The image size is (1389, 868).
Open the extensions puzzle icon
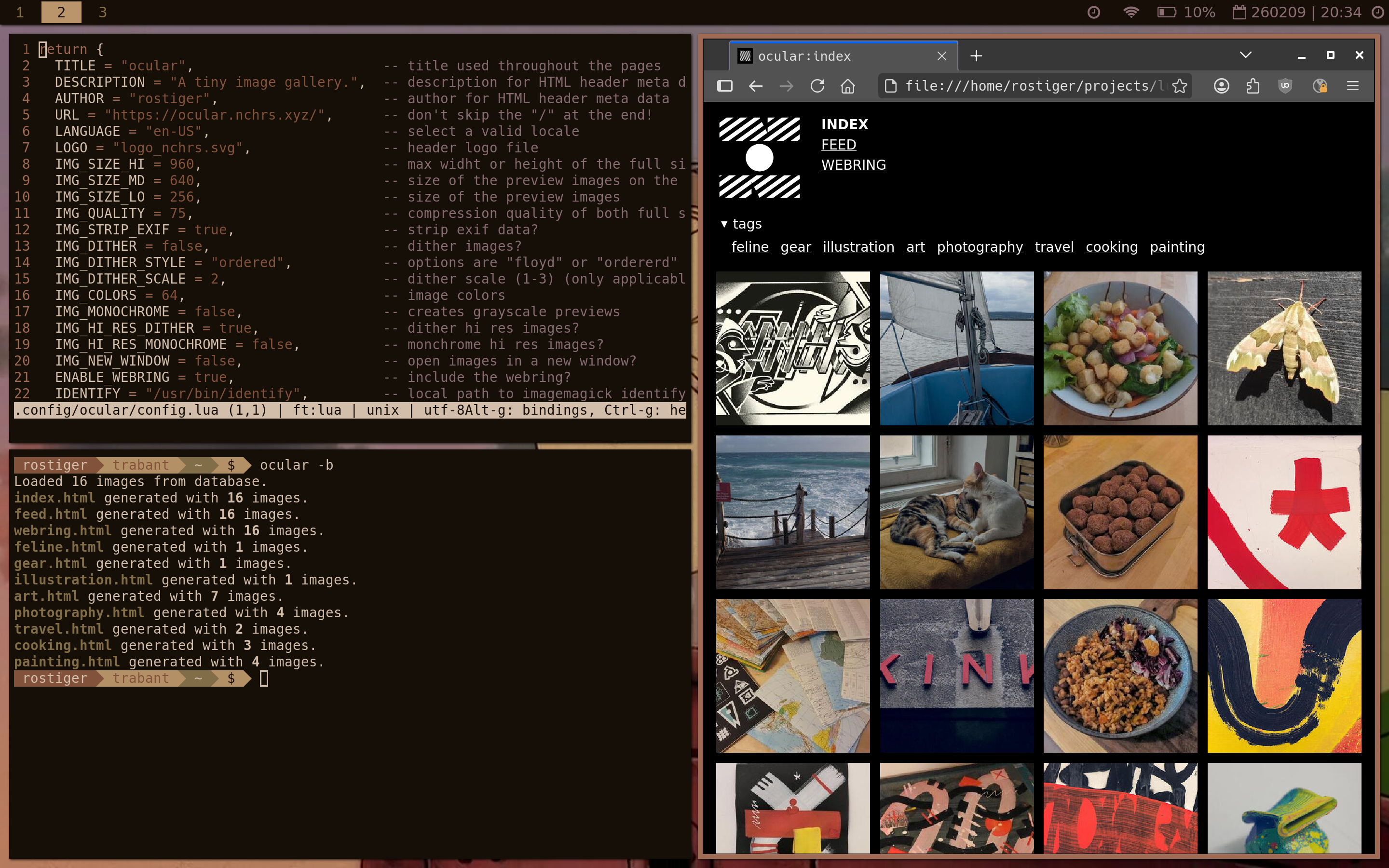coord(1253,86)
